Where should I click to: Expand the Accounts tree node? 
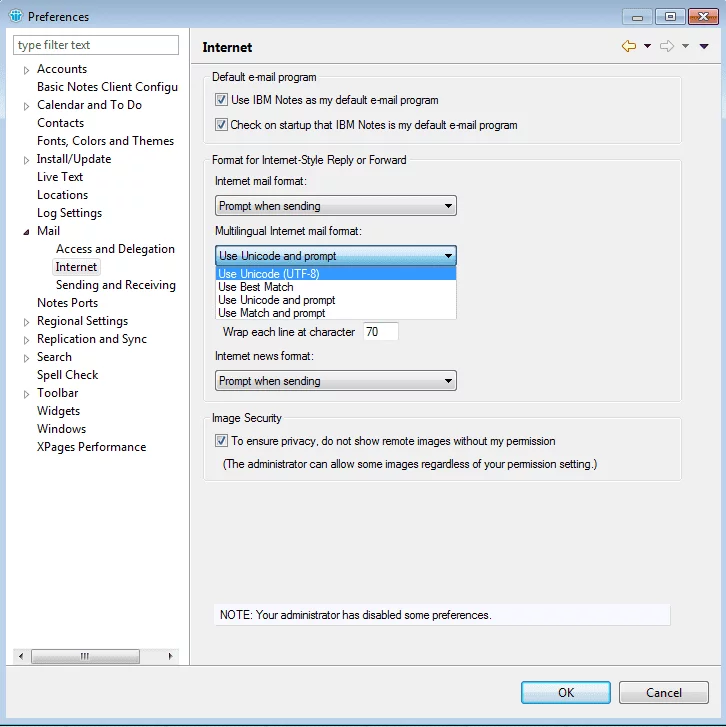point(27,70)
